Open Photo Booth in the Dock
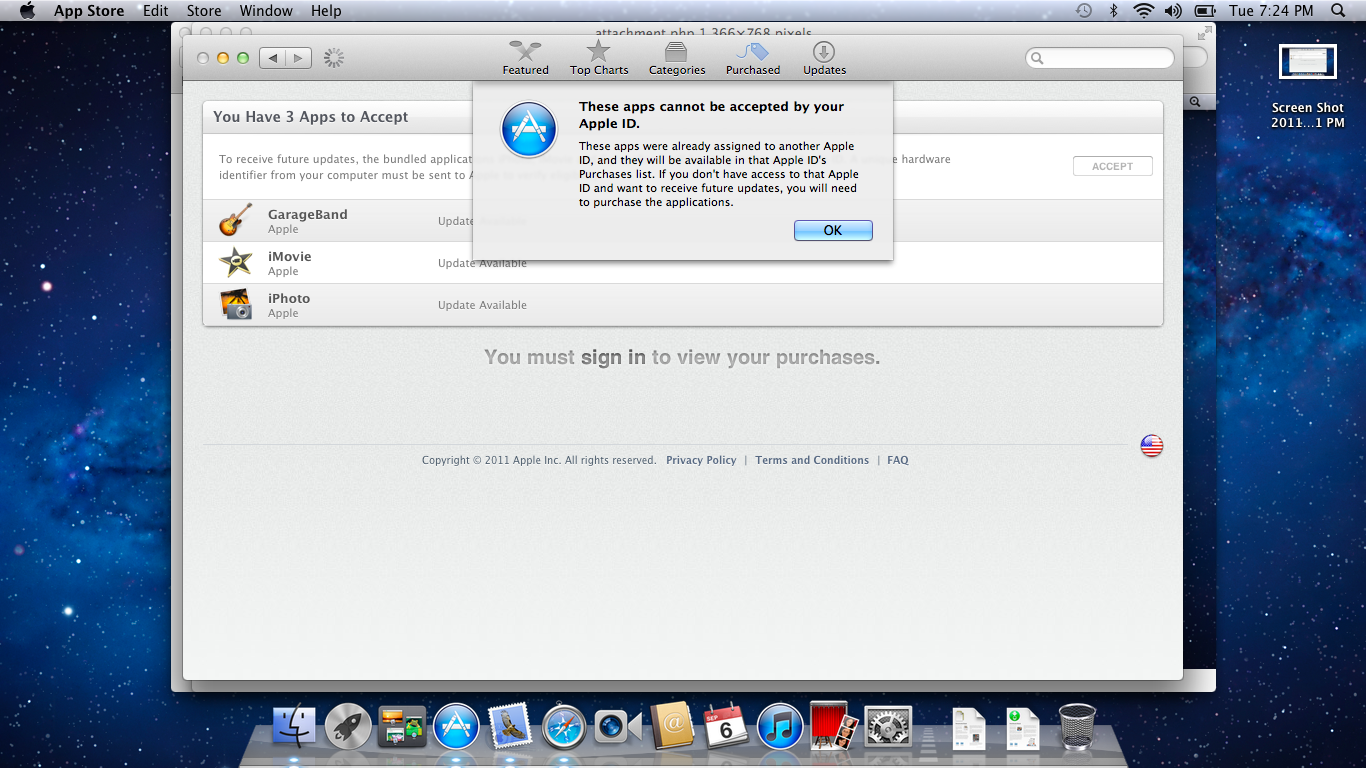 click(x=834, y=725)
